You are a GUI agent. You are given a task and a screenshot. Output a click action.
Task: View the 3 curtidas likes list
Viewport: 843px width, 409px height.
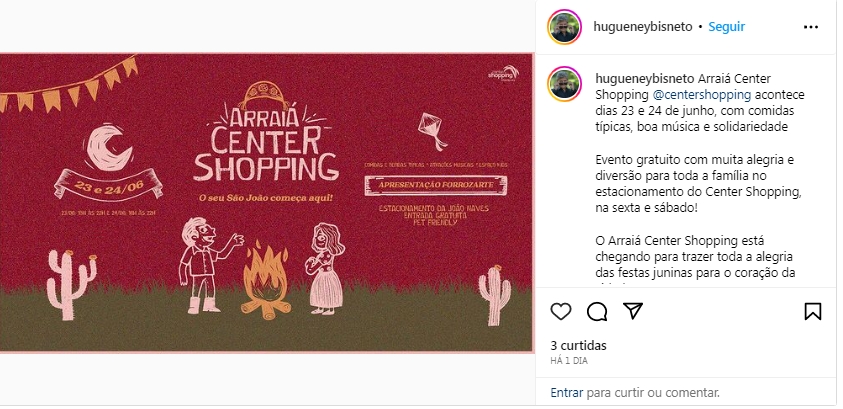pos(578,346)
